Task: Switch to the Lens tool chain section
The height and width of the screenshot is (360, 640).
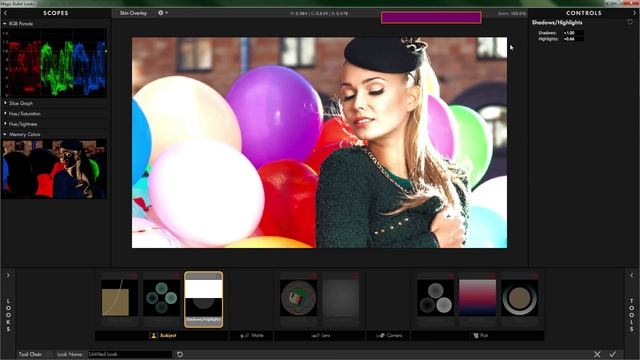Action: (x=320, y=336)
